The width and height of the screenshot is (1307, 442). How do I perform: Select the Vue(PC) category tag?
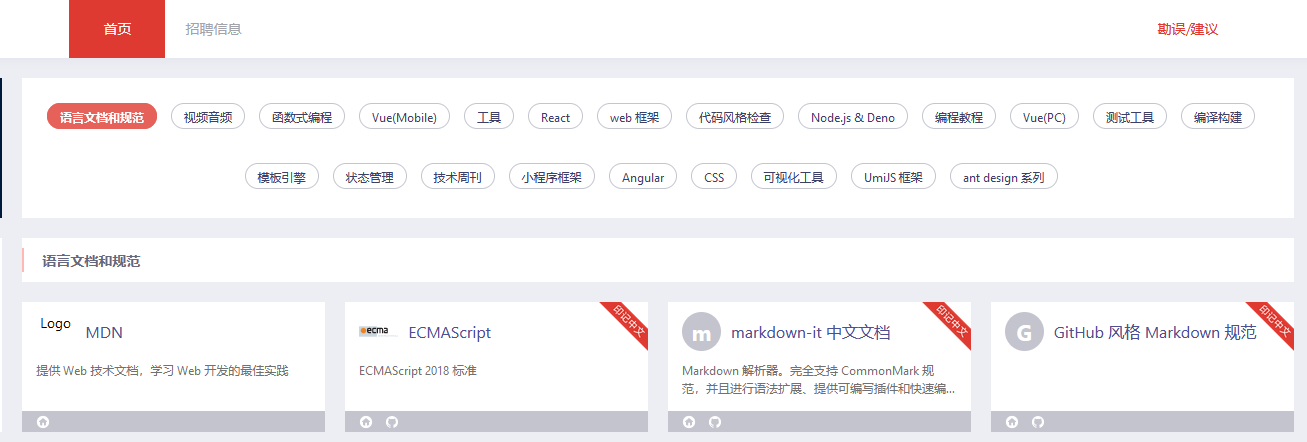1045,117
